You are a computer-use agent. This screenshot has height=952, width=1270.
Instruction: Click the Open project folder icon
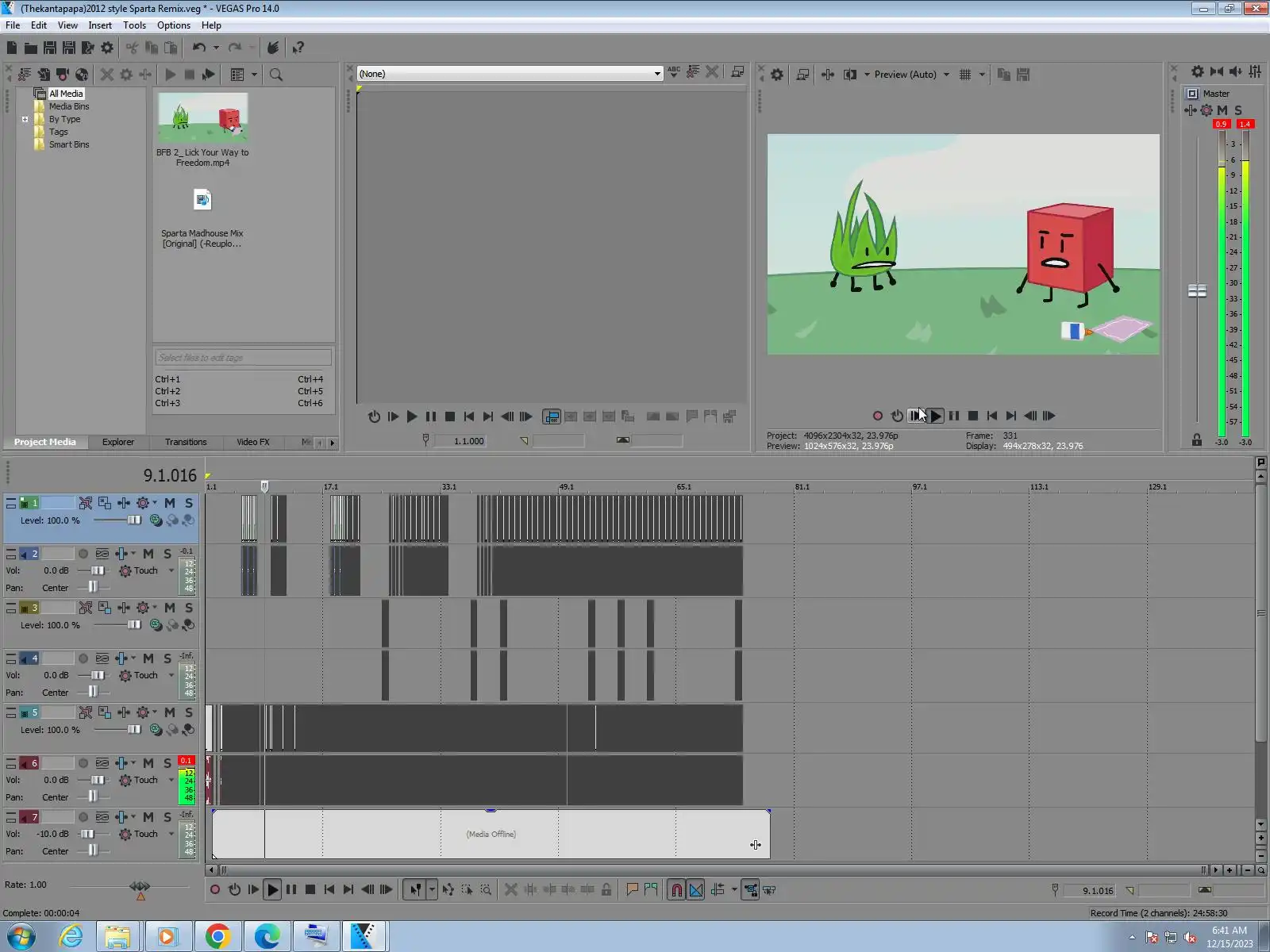click(31, 48)
